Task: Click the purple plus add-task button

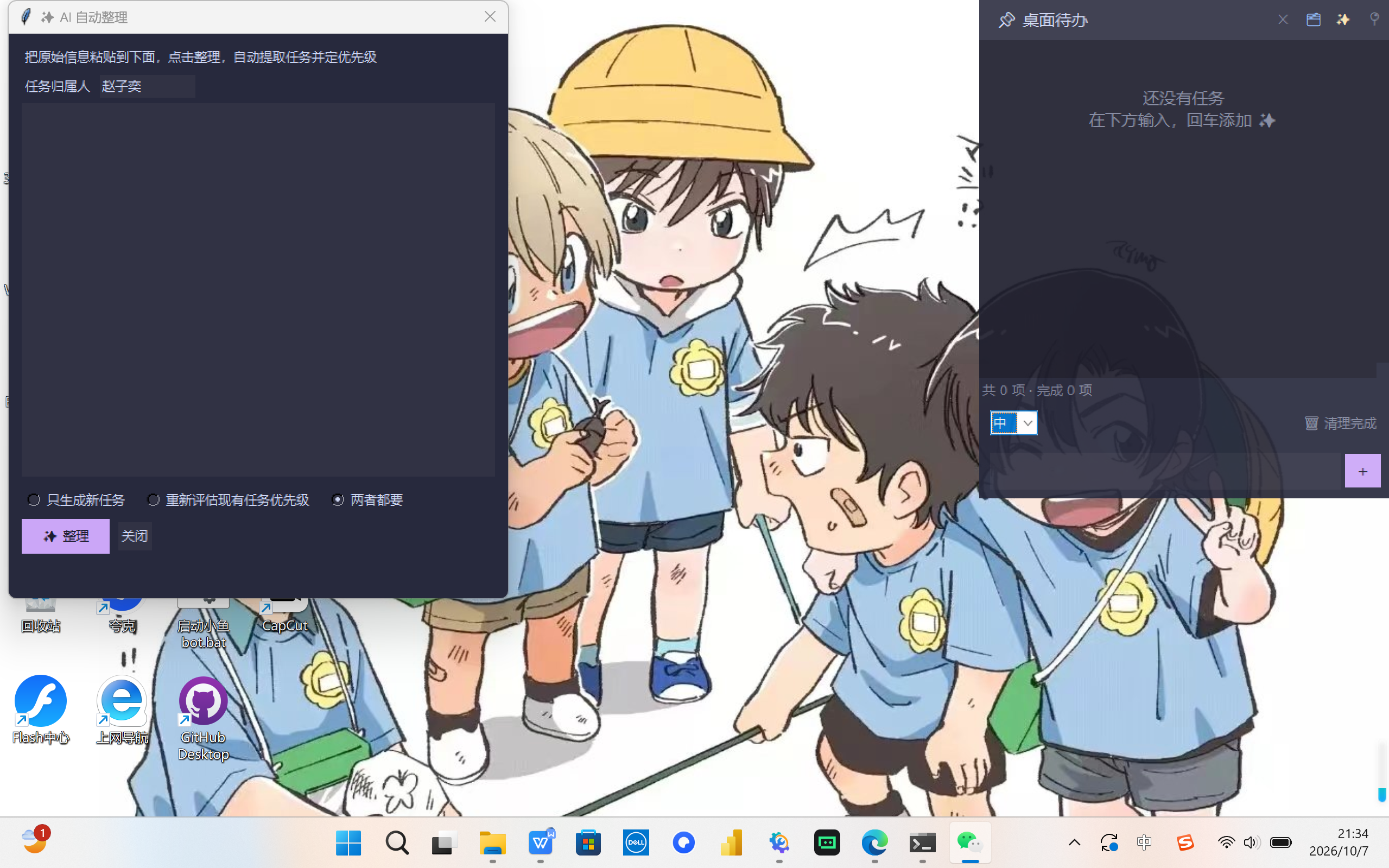Action: point(1362,471)
